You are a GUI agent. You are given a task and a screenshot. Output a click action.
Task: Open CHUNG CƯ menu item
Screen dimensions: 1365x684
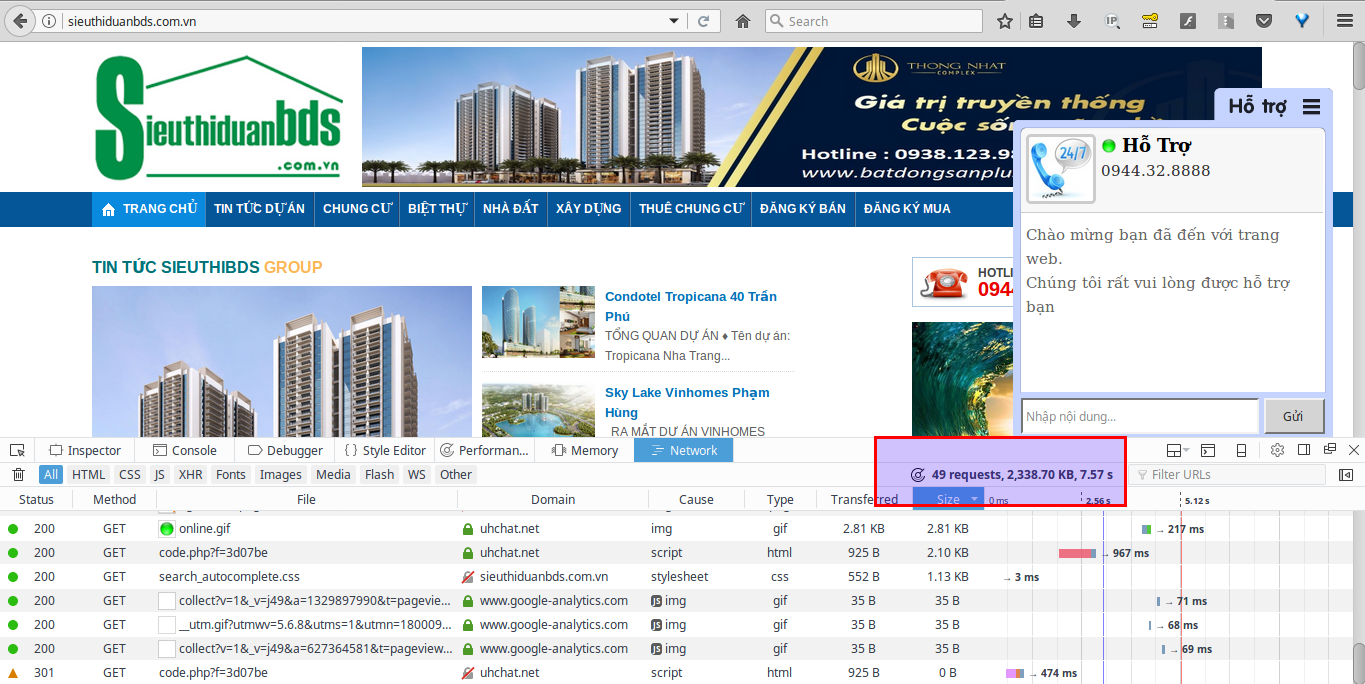pyautogui.click(x=357, y=209)
